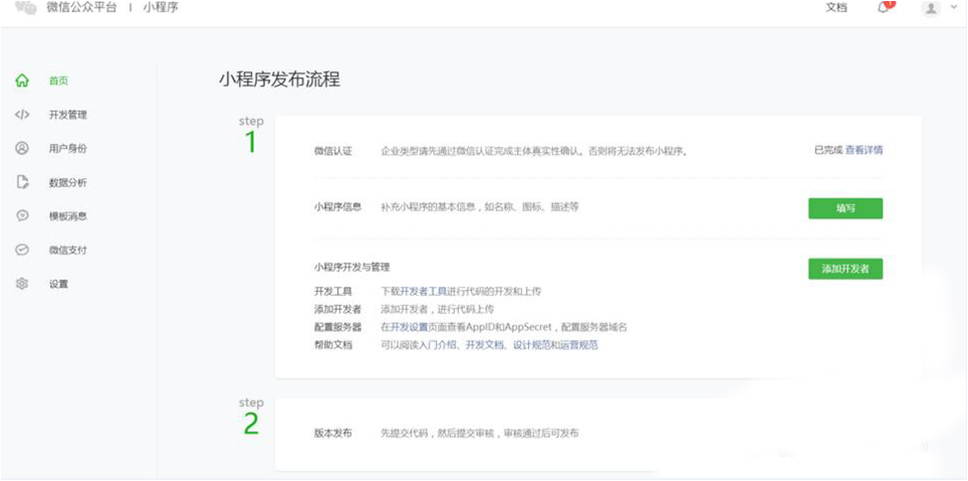Click the 小程序开发与管理 section title

(x=352, y=267)
